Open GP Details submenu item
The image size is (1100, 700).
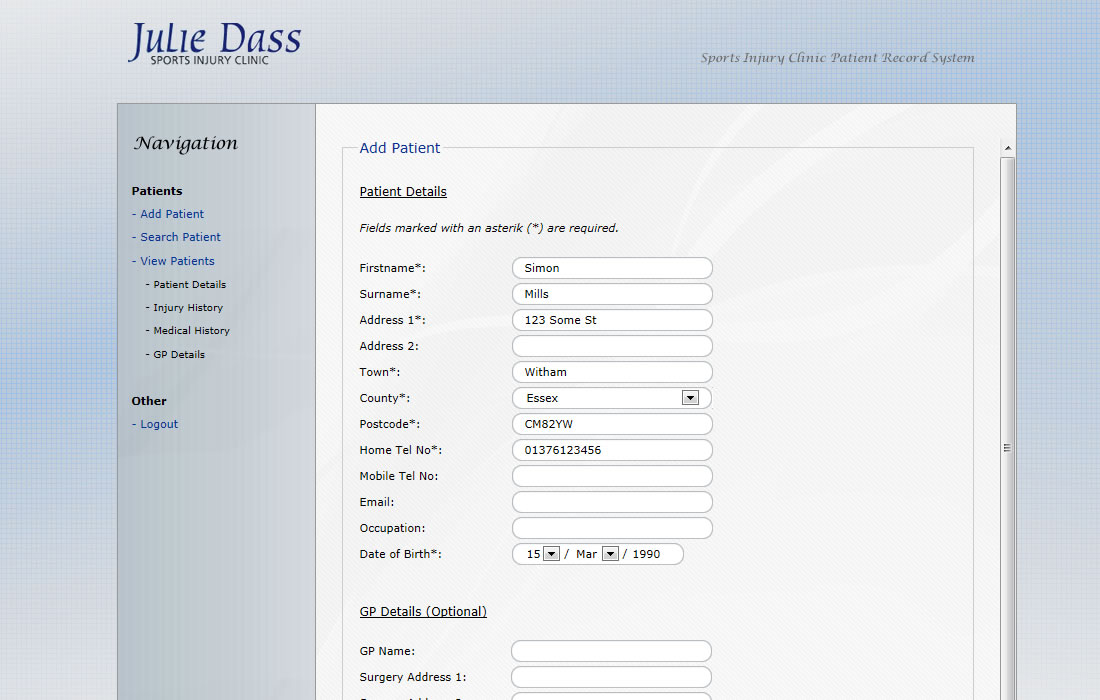pyautogui.click(x=179, y=355)
